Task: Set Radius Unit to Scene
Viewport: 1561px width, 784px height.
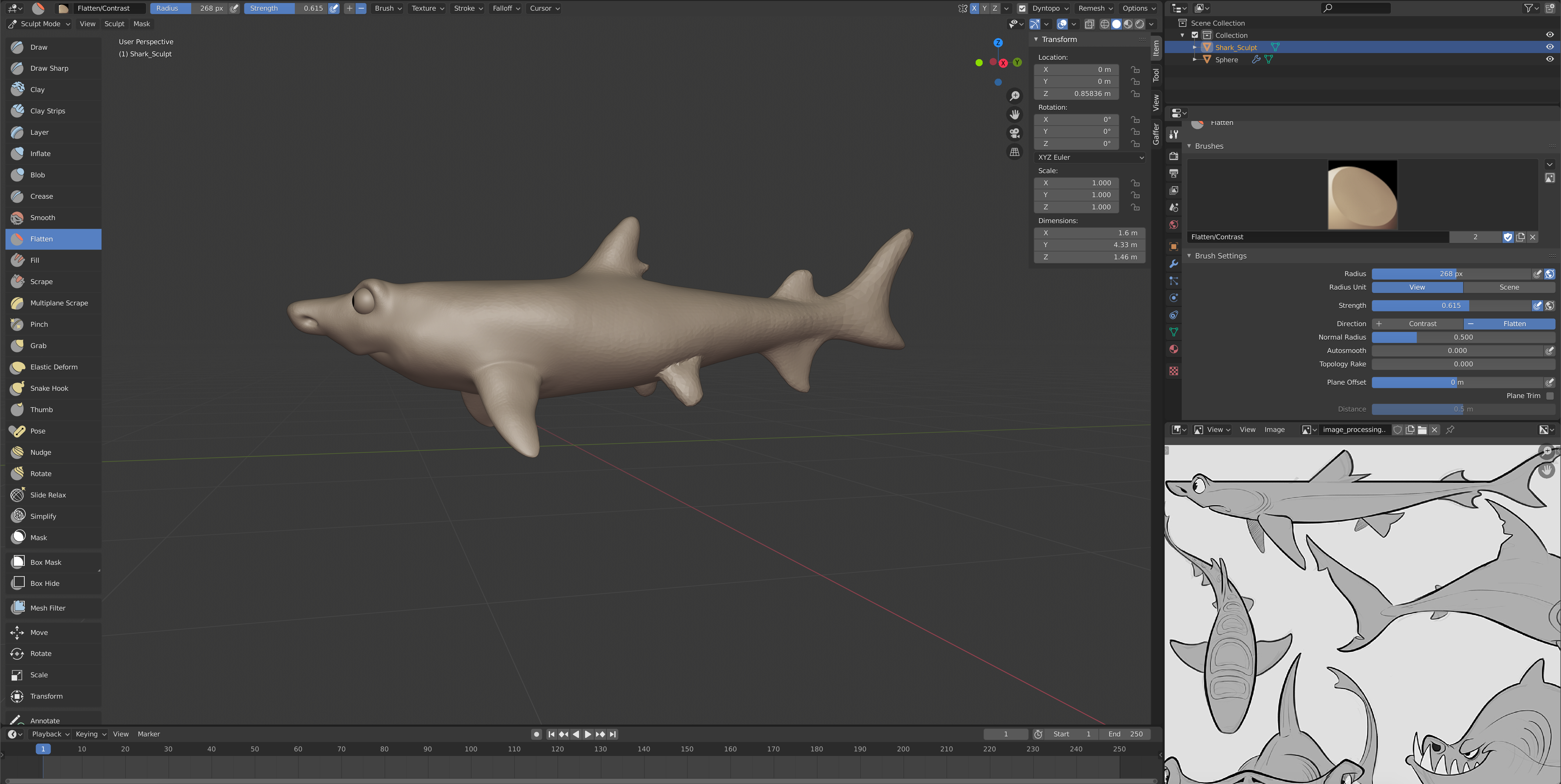Action: 1509,288
